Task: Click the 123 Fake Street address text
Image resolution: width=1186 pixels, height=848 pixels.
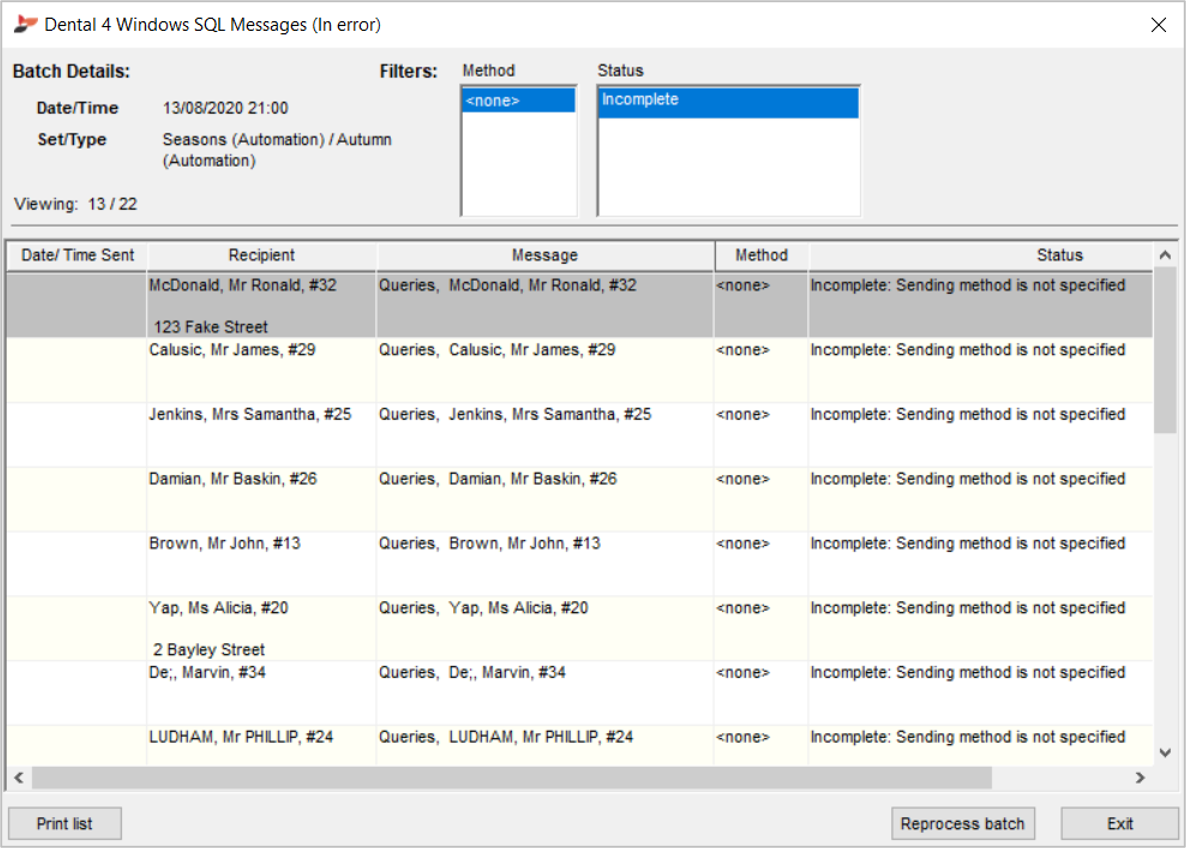Action: click(211, 327)
